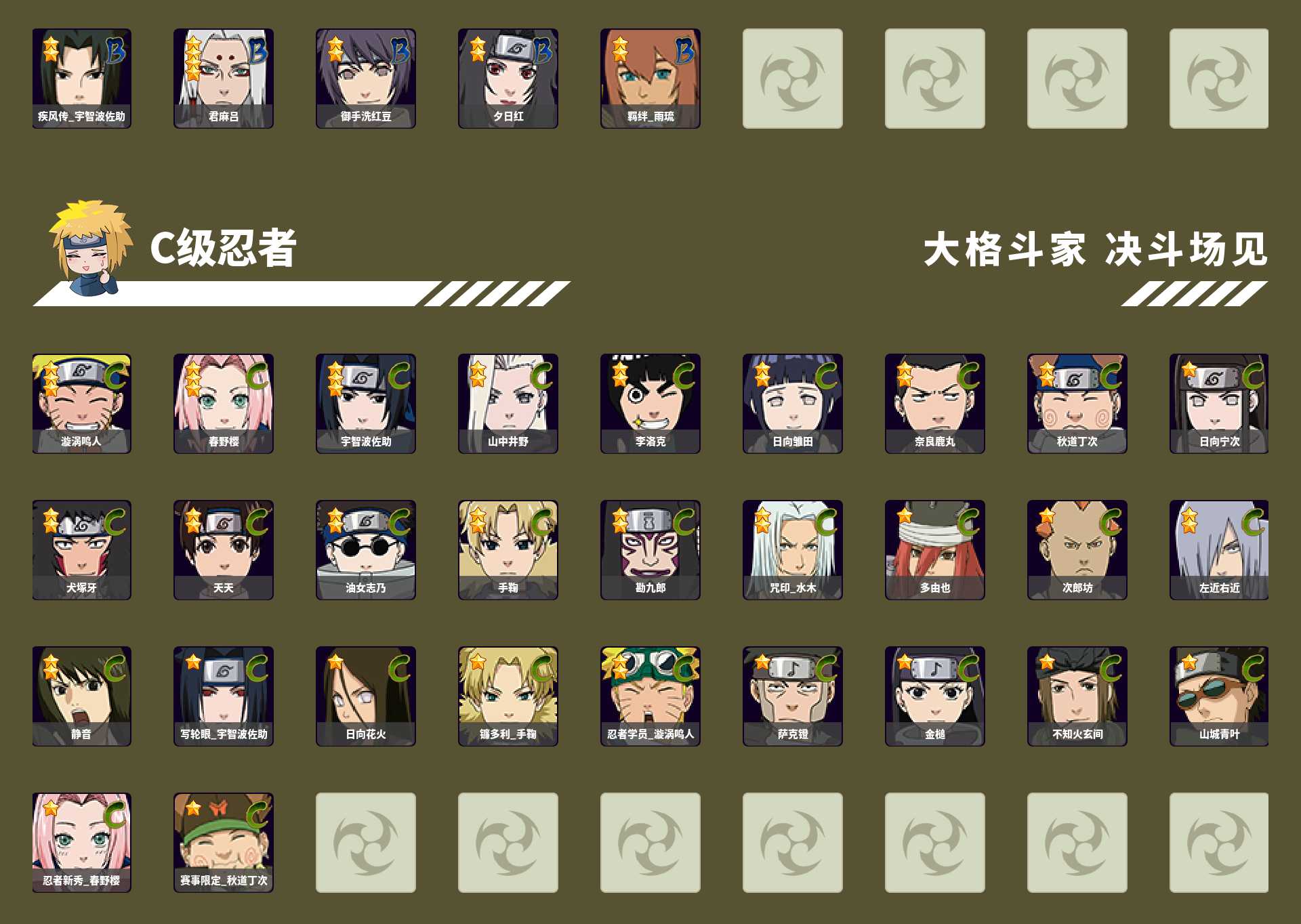This screenshot has height=924, width=1301.
Task: Open the 写轮眼_宇智波佐助 card
Action: click(224, 696)
